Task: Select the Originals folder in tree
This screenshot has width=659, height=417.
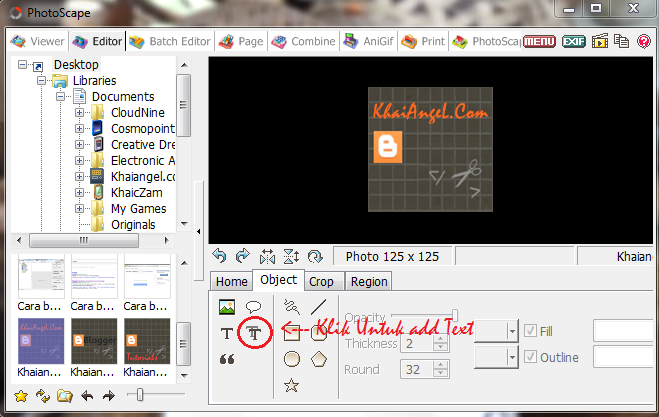Action: pos(133,224)
